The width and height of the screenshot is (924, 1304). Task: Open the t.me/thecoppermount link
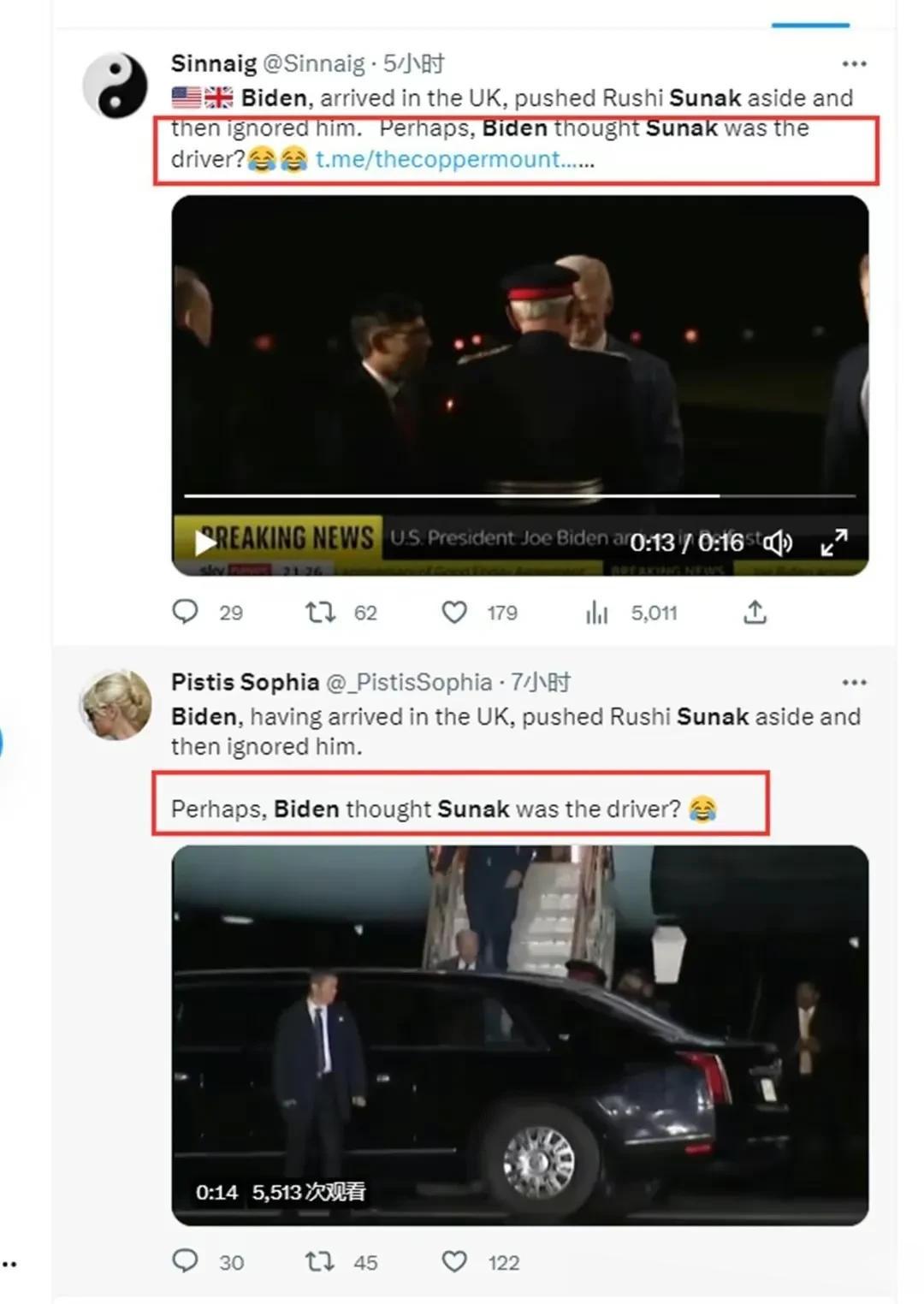coord(438,159)
